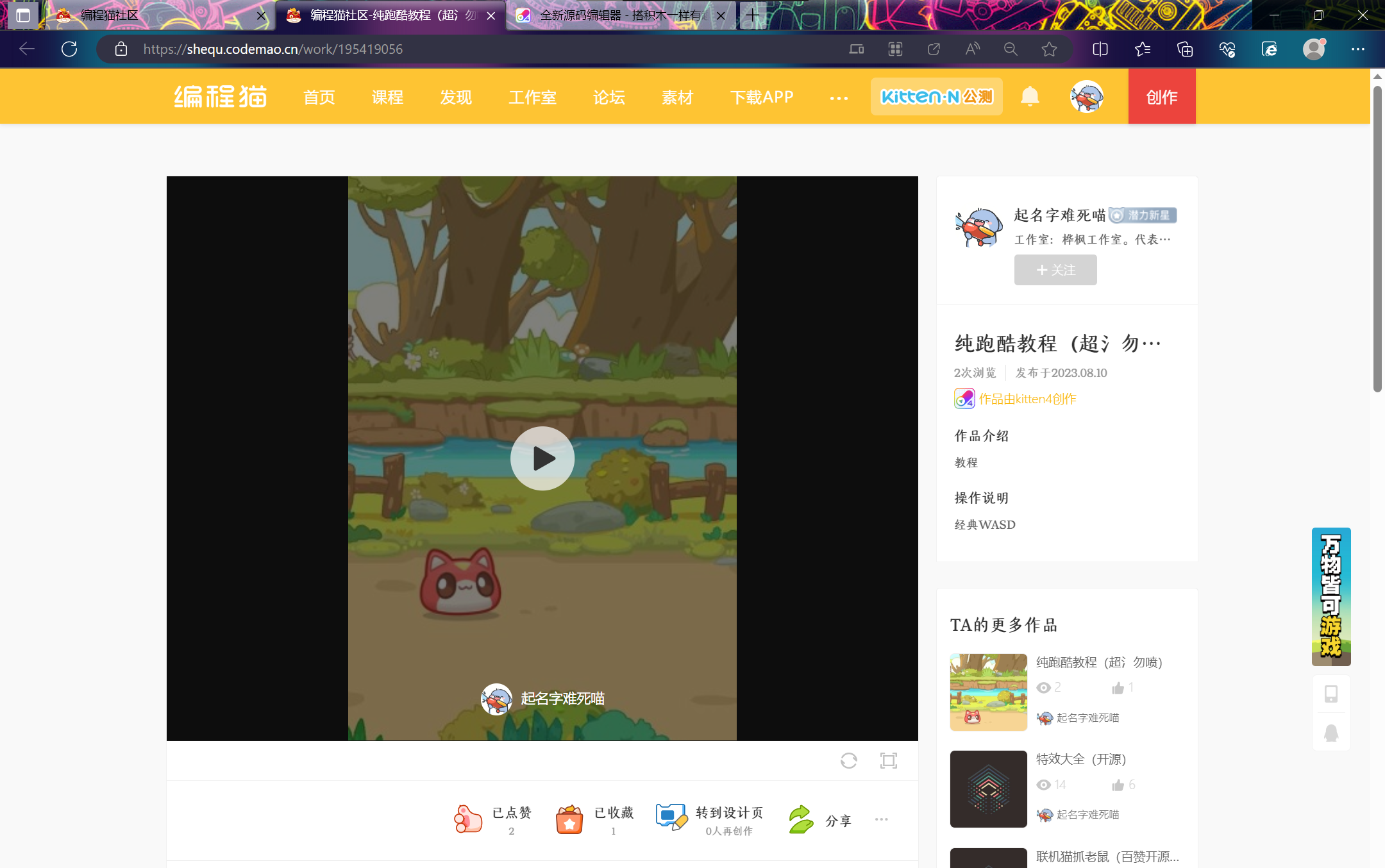The height and width of the screenshot is (868, 1385).
Task: Open the 发现 navigation item
Action: click(x=456, y=97)
